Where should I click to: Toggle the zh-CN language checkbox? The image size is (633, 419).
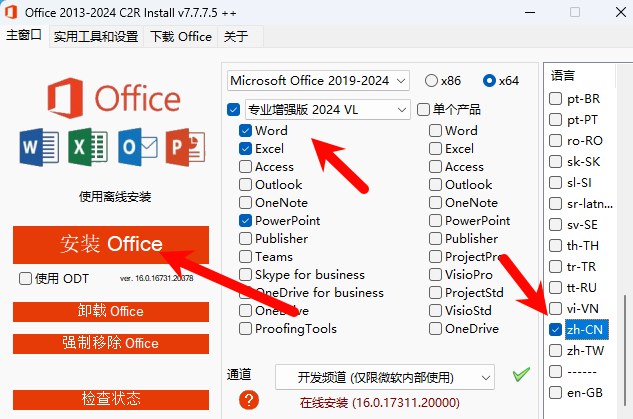[556, 329]
